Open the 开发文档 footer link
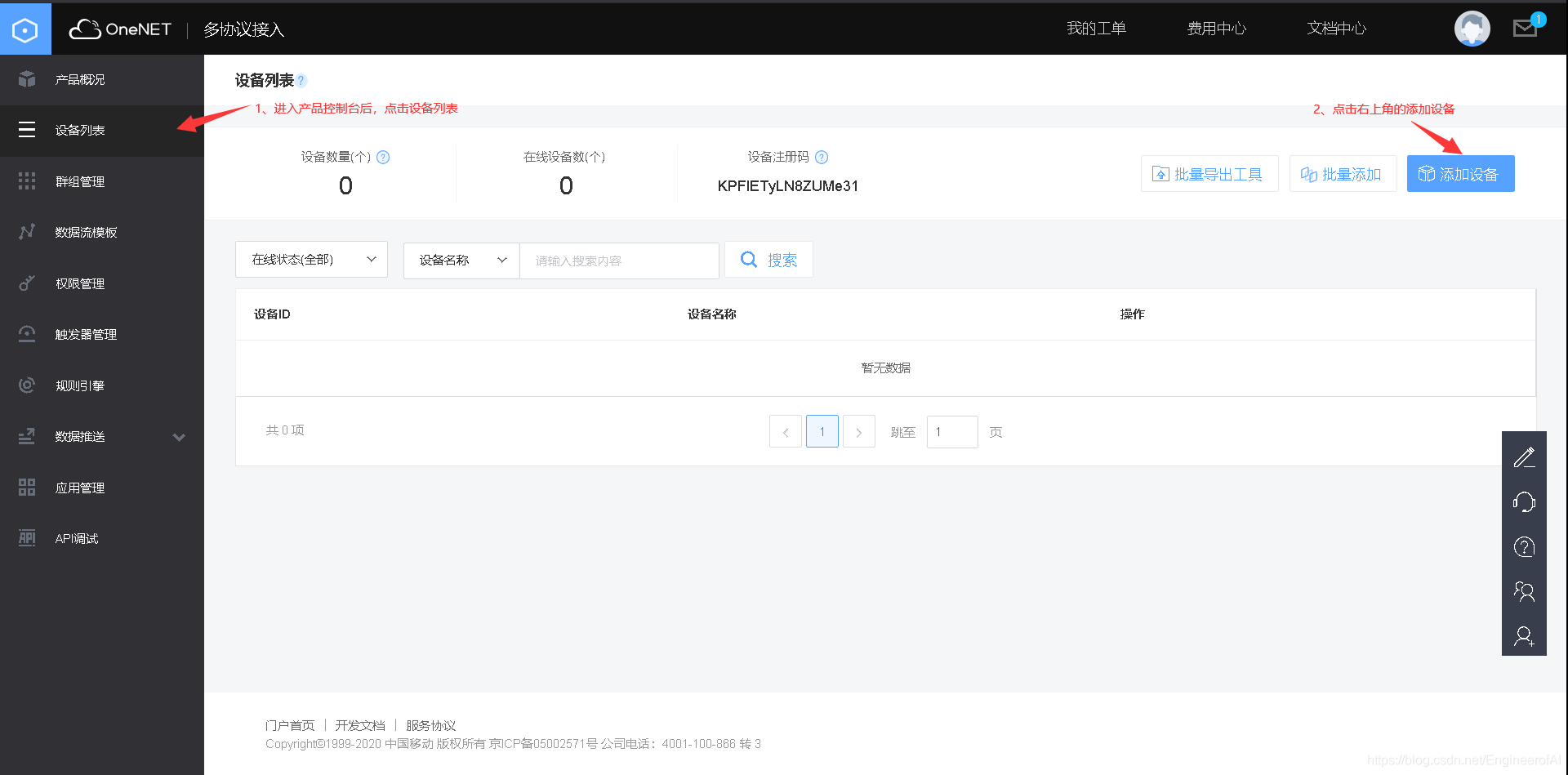This screenshot has width=1568, height=775. [361, 725]
